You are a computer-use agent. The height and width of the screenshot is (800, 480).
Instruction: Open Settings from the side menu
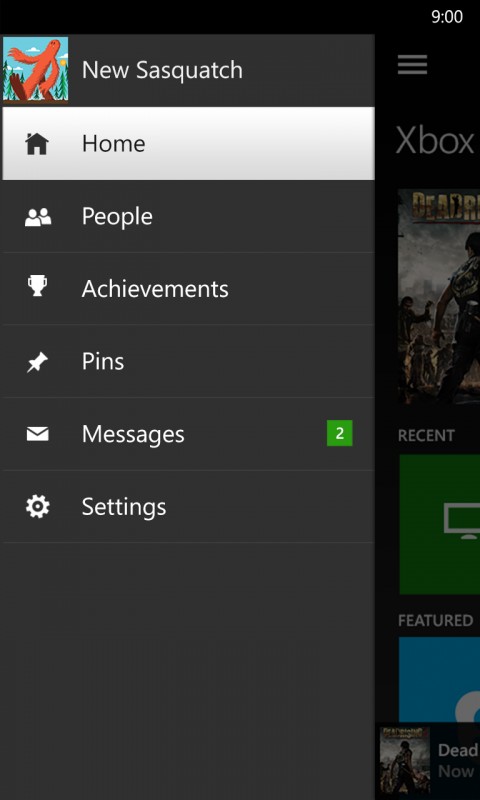point(188,507)
